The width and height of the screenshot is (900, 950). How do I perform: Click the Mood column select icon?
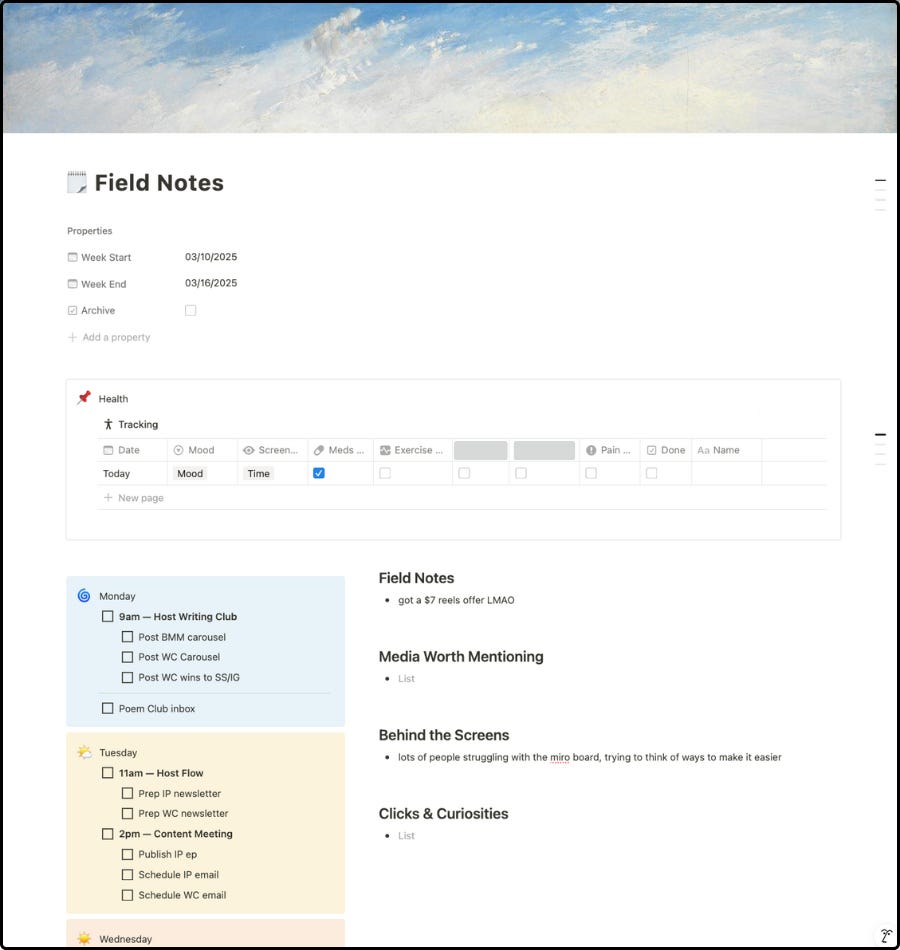pos(178,450)
